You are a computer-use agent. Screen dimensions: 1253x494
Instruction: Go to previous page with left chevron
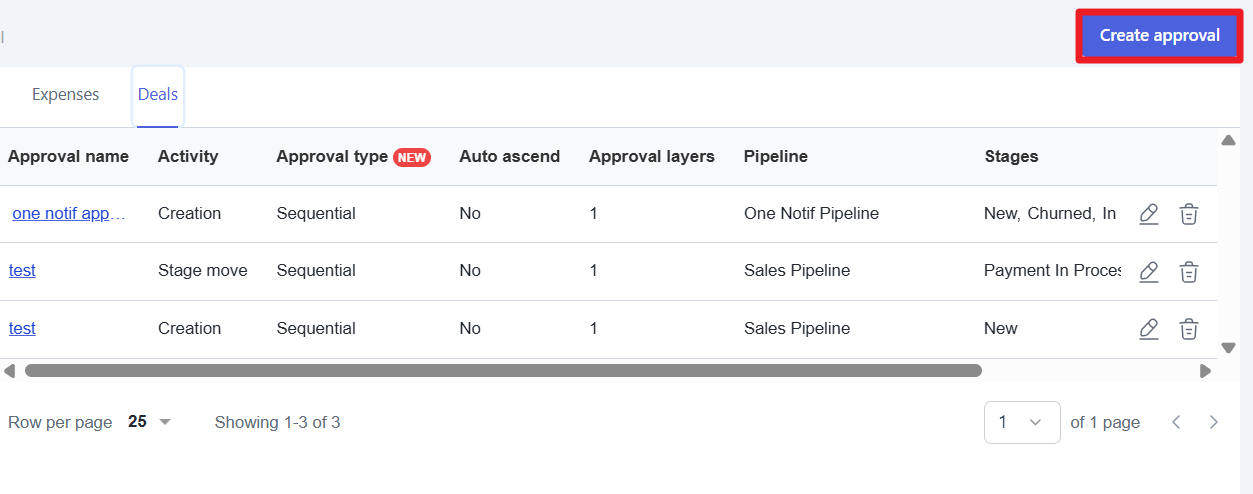[1176, 422]
